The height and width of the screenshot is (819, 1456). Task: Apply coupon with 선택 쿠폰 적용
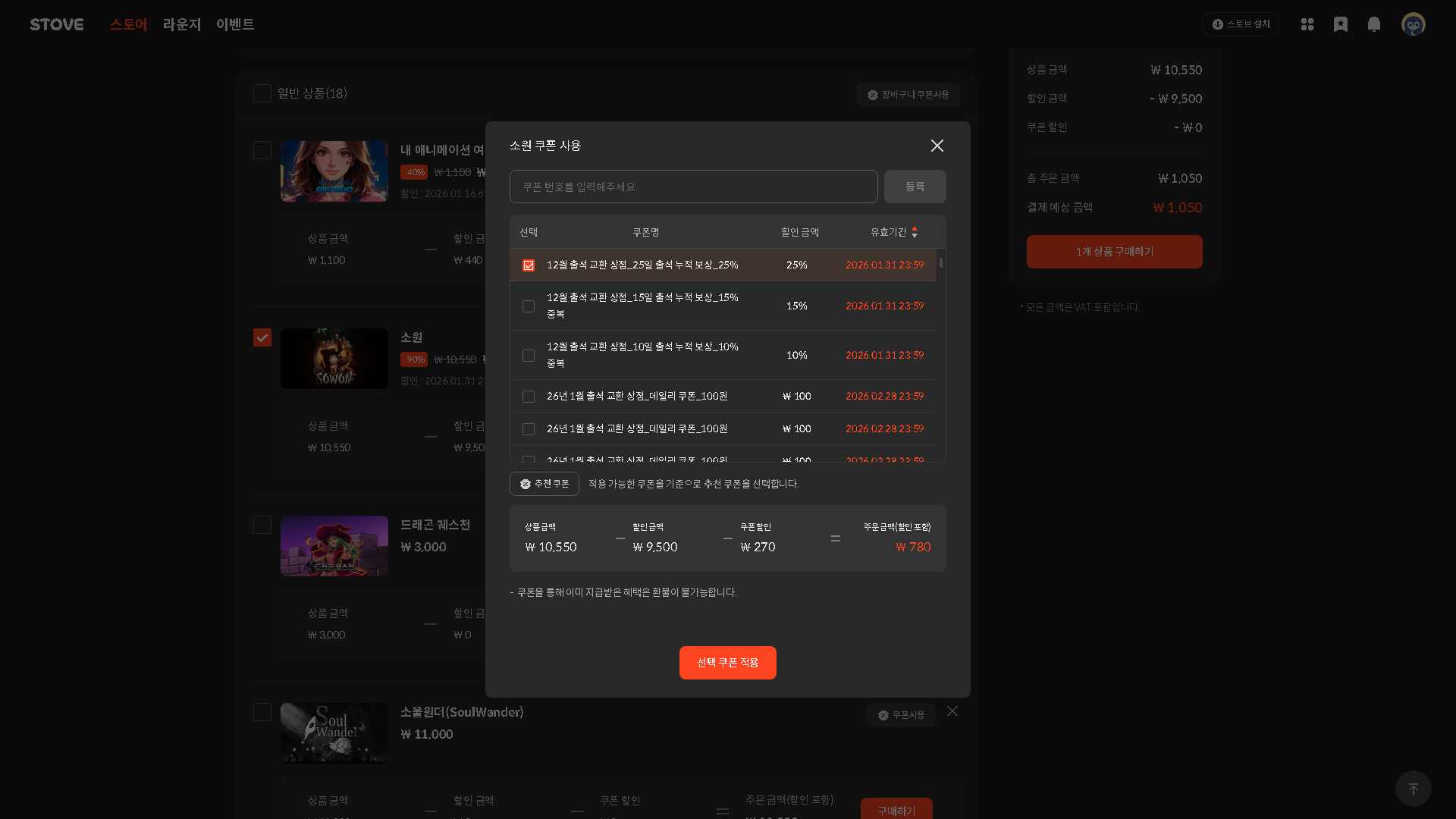[x=727, y=663]
